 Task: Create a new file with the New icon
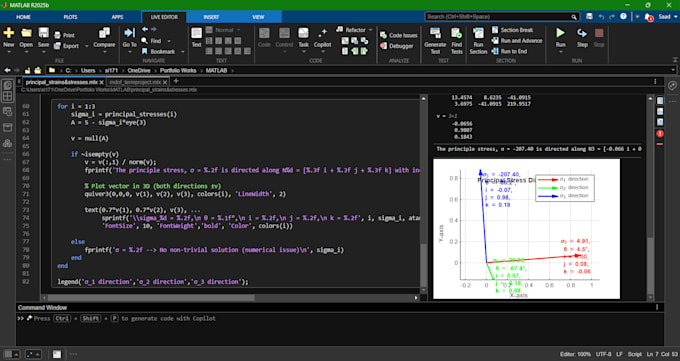tap(9, 33)
